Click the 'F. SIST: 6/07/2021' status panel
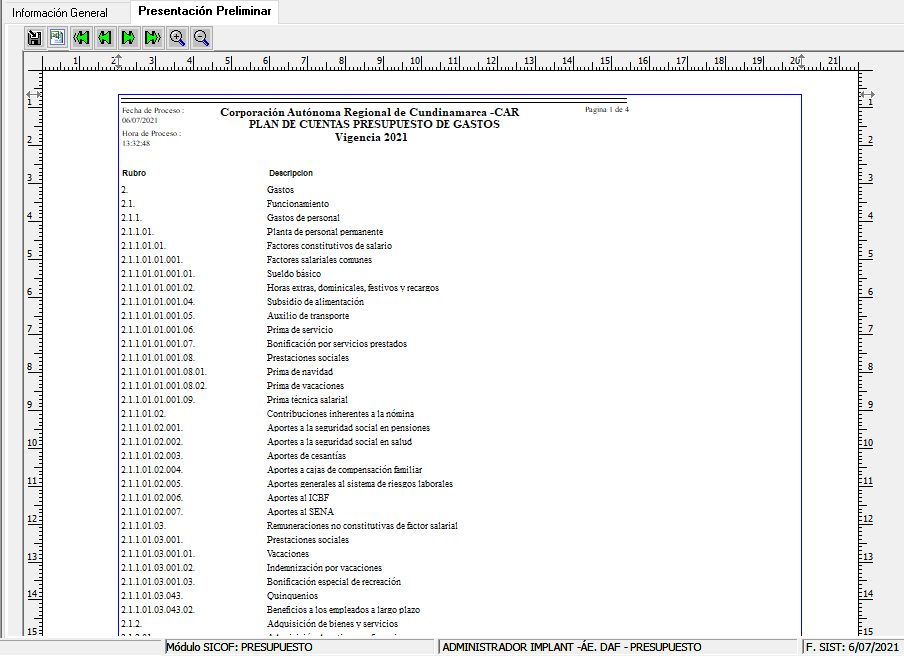The image size is (904, 656). (x=852, y=647)
